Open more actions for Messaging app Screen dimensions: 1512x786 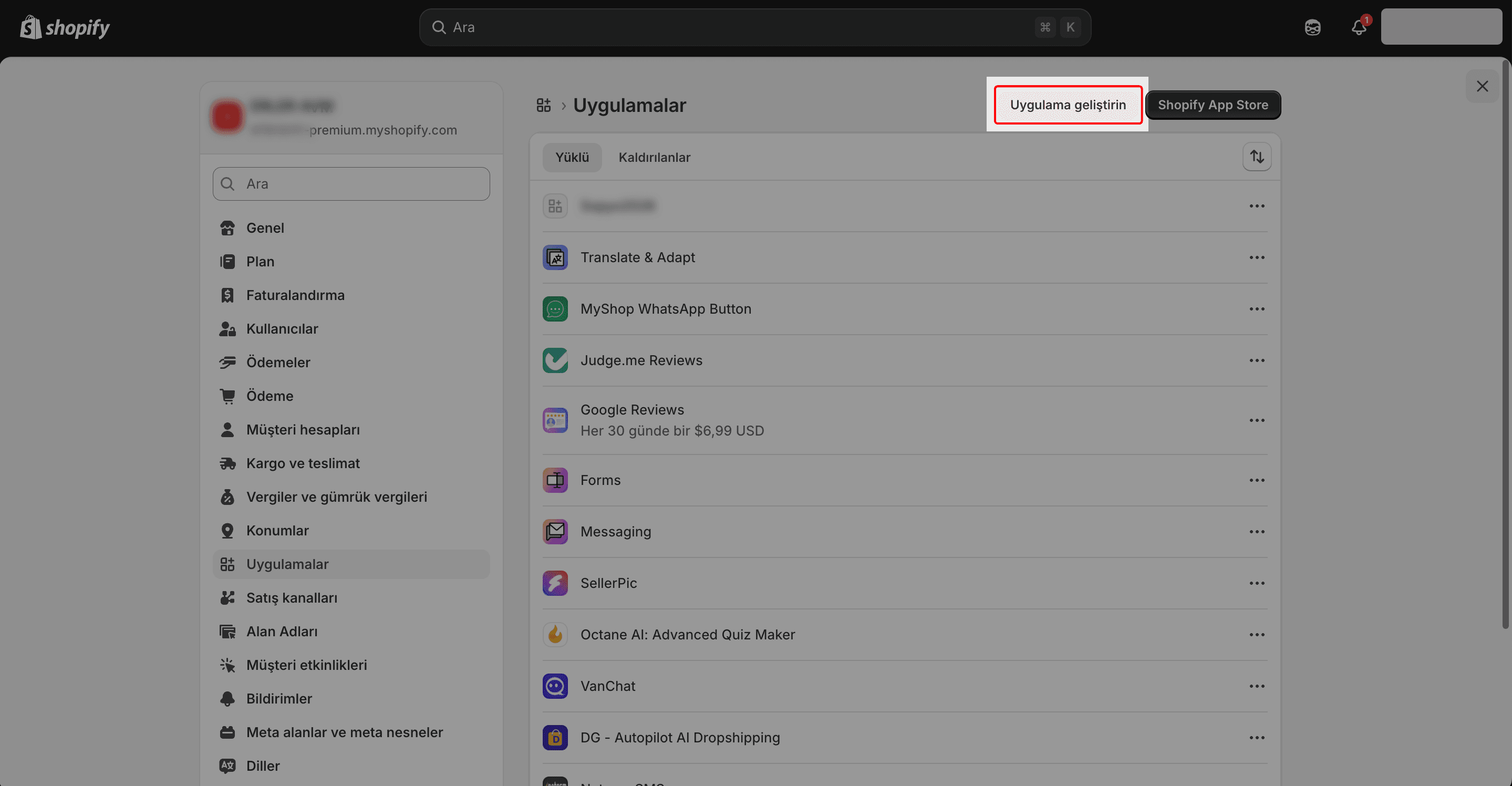click(x=1257, y=532)
